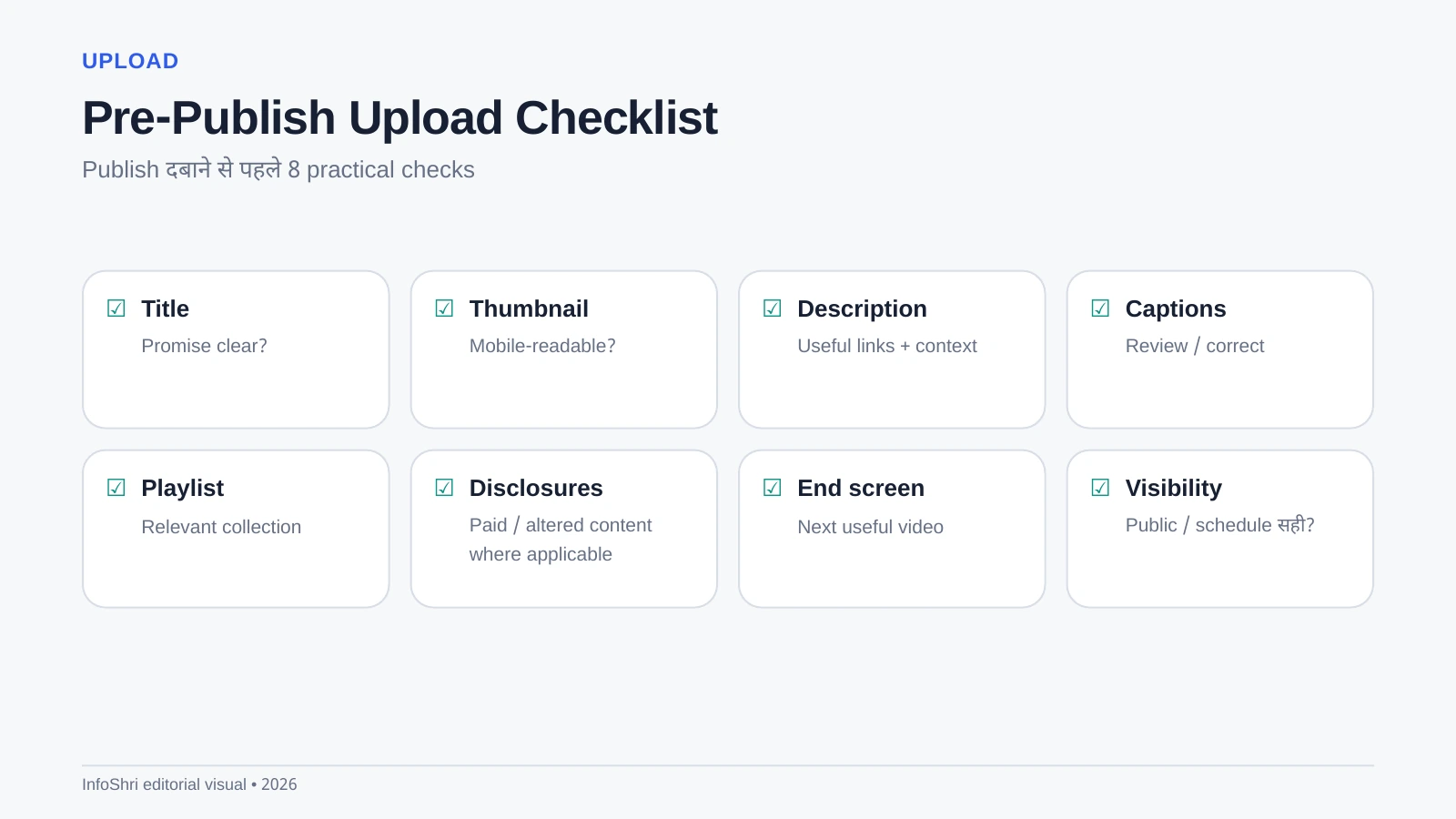Toggle the Visibility checkbox

coord(1100,488)
